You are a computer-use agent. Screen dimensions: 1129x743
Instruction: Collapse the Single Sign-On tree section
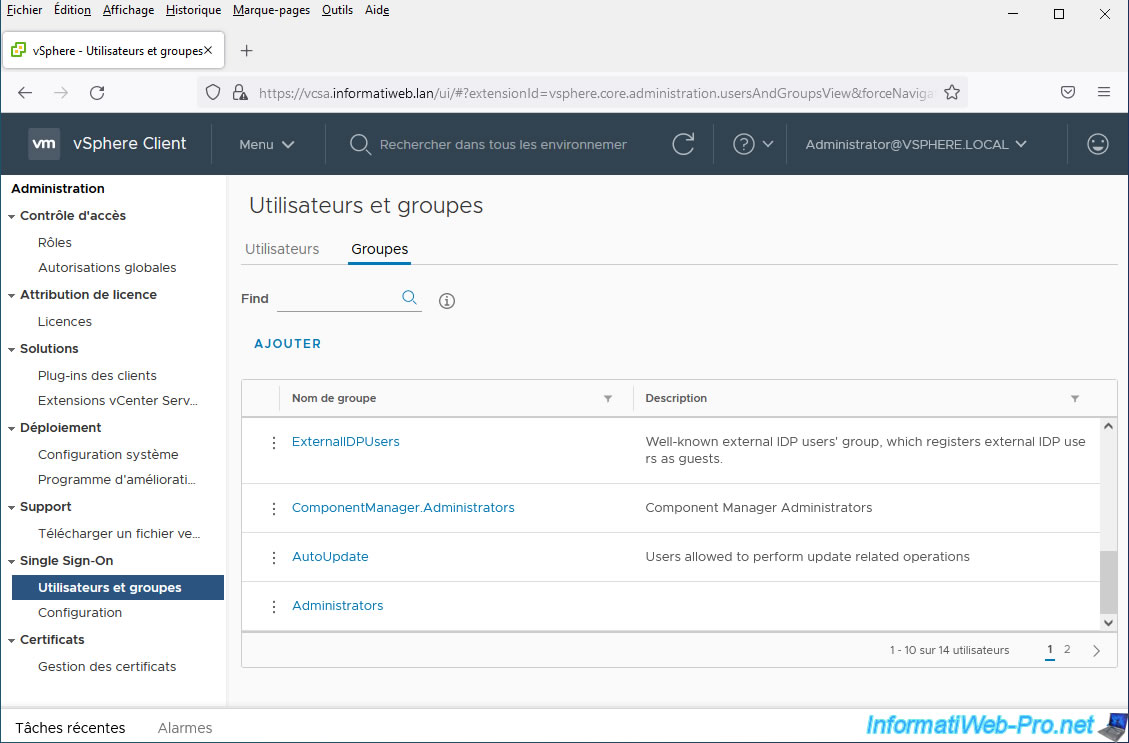(x=11, y=562)
